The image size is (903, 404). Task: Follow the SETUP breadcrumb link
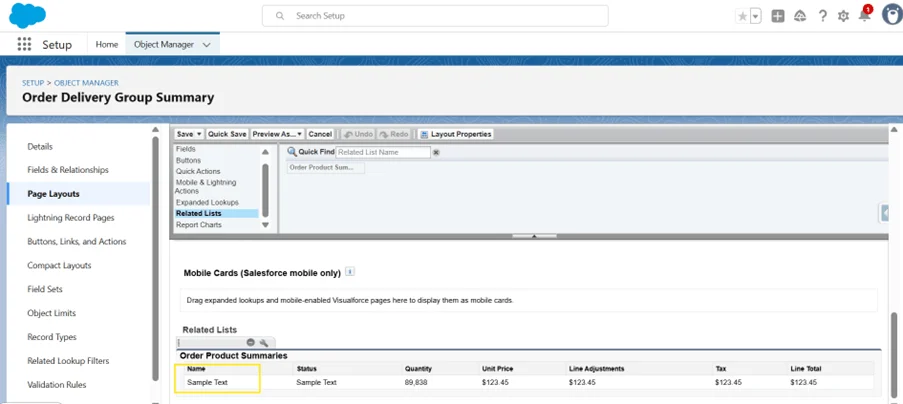click(x=33, y=83)
